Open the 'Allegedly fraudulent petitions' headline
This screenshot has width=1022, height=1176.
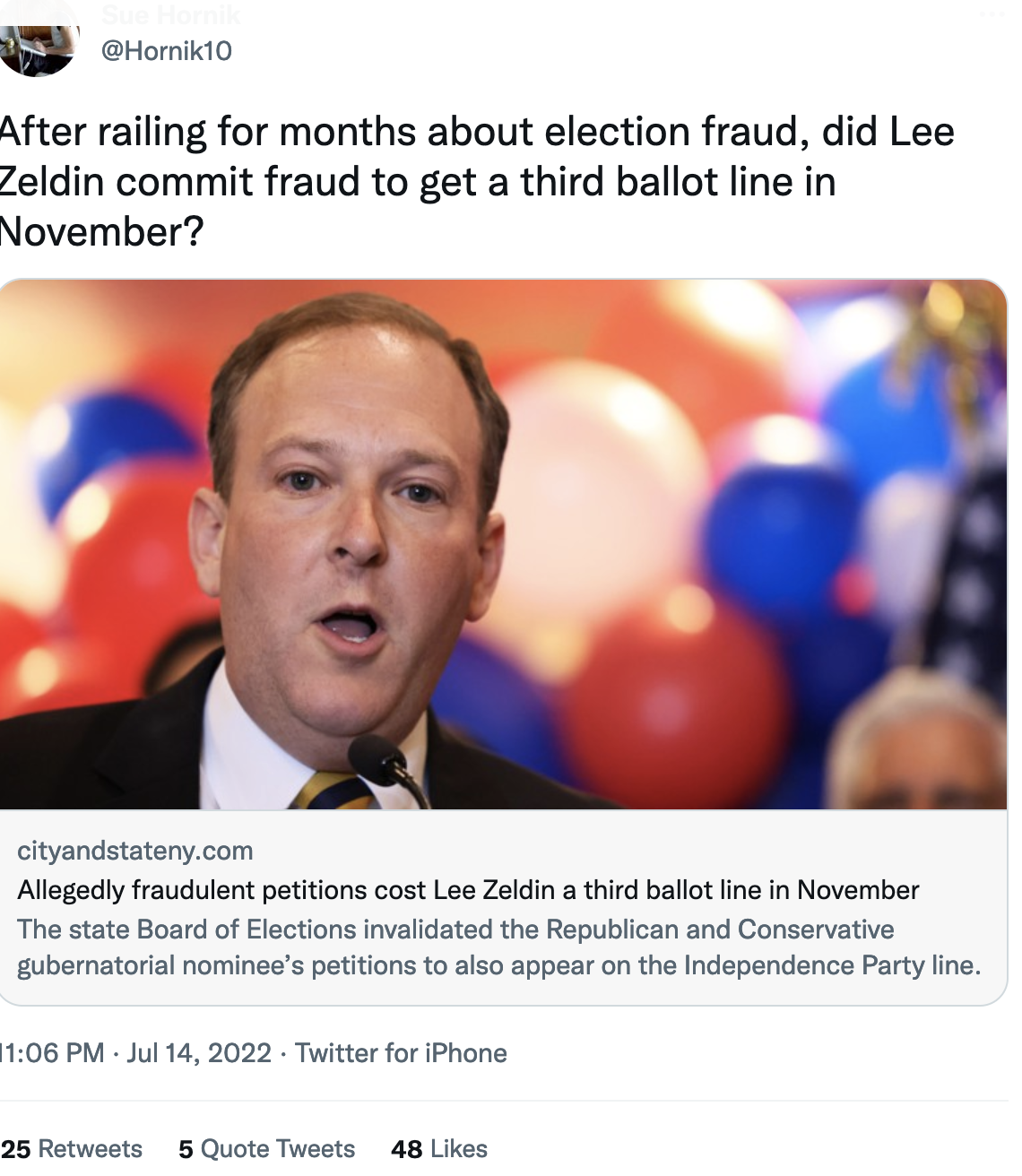468,890
